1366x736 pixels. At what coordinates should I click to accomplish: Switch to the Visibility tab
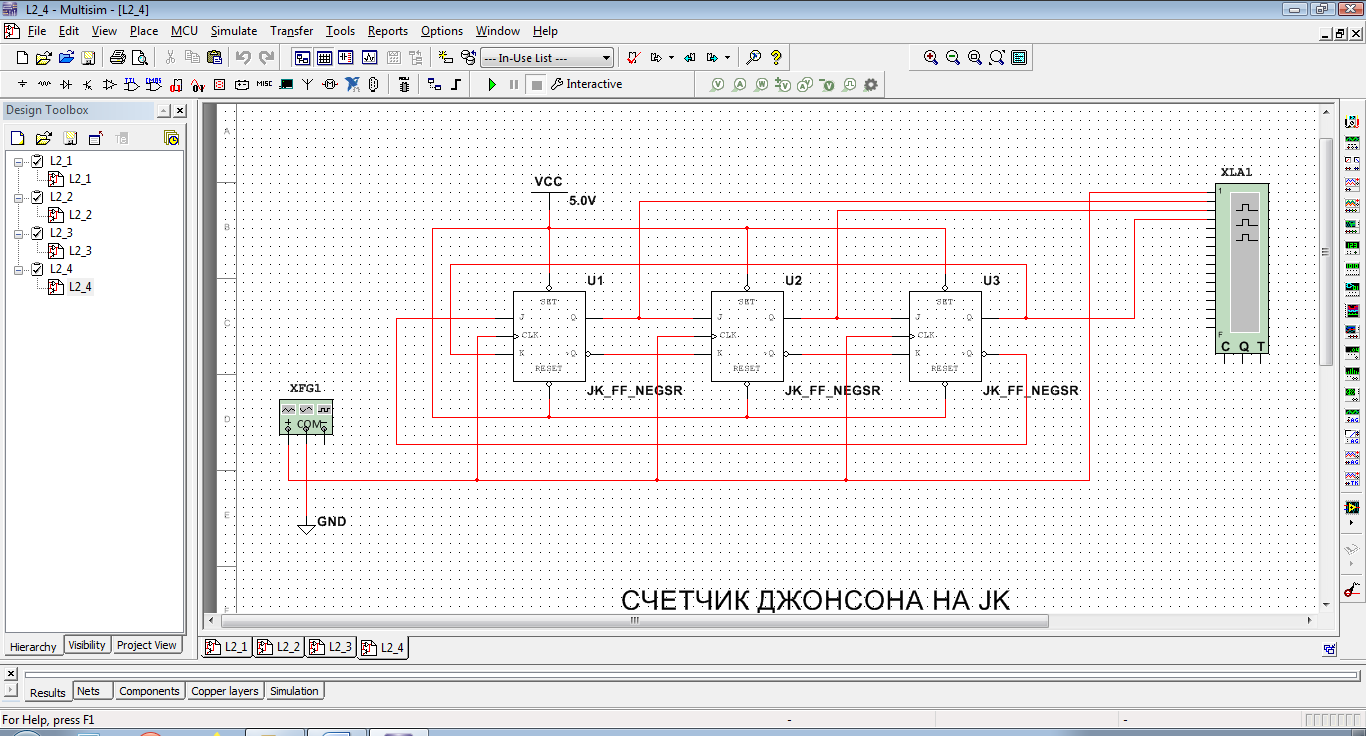pos(87,645)
